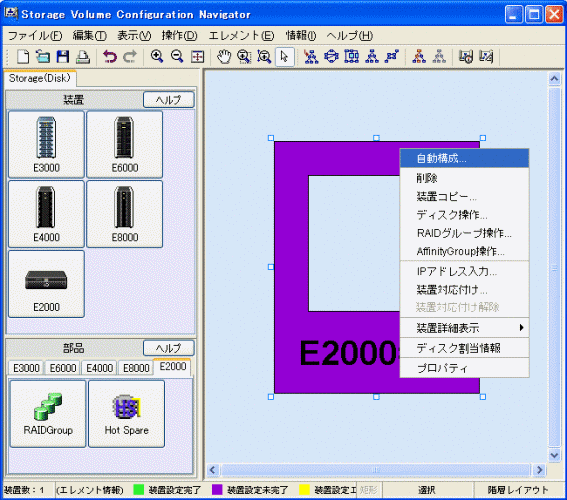This screenshot has width=567, height=500.
Task: Click the ヘルプ button beside 部品
Action: click(x=169, y=348)
